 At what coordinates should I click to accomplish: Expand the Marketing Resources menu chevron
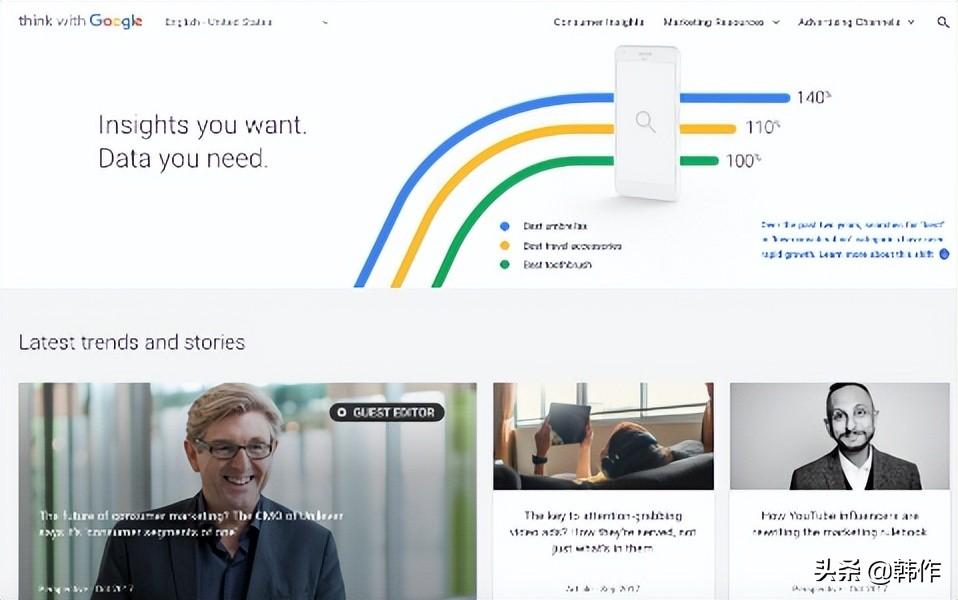point(776,22)
